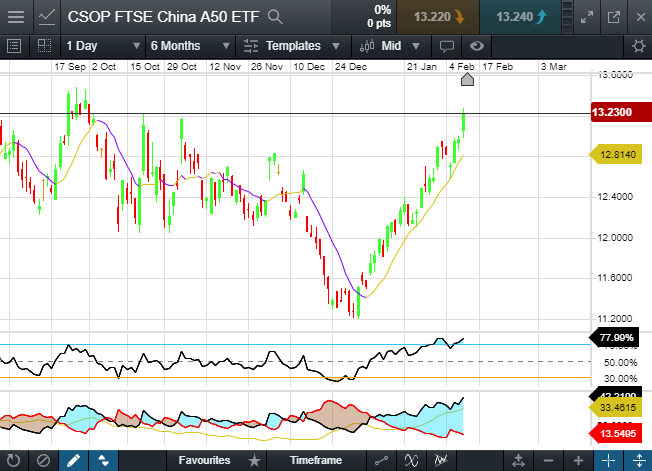Click the clear drawings circle-slash icon
The height and width of the screenshot is (471, 652).
pos(43,461)
